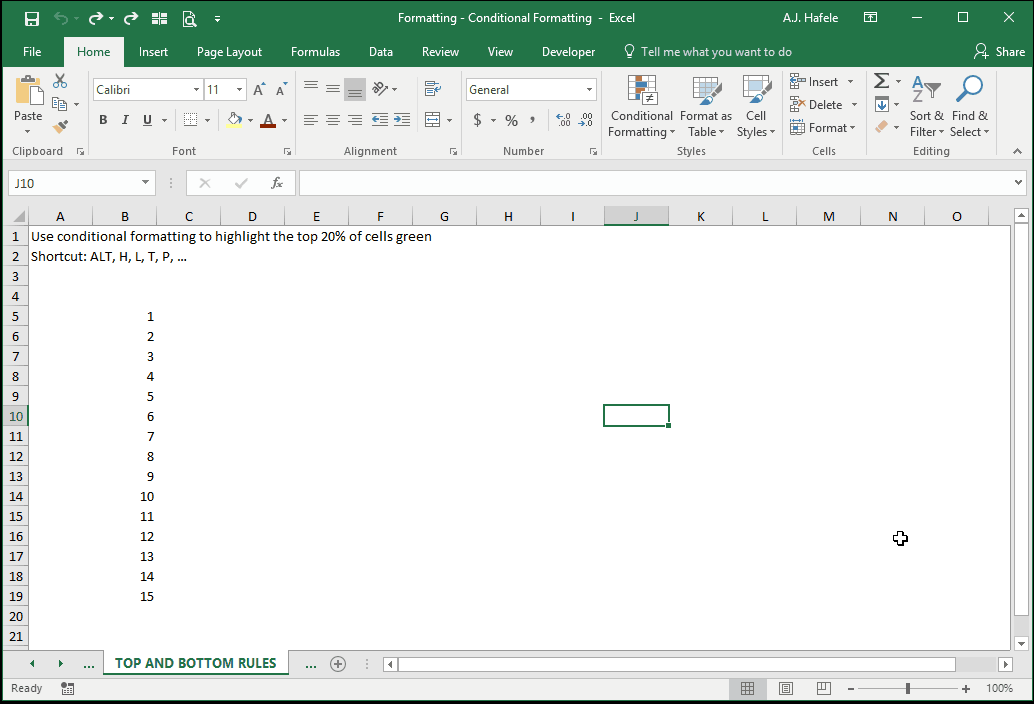Open the font size dropdown
Viewport: 1034px width, 704px height.
[x=239, y=90]
